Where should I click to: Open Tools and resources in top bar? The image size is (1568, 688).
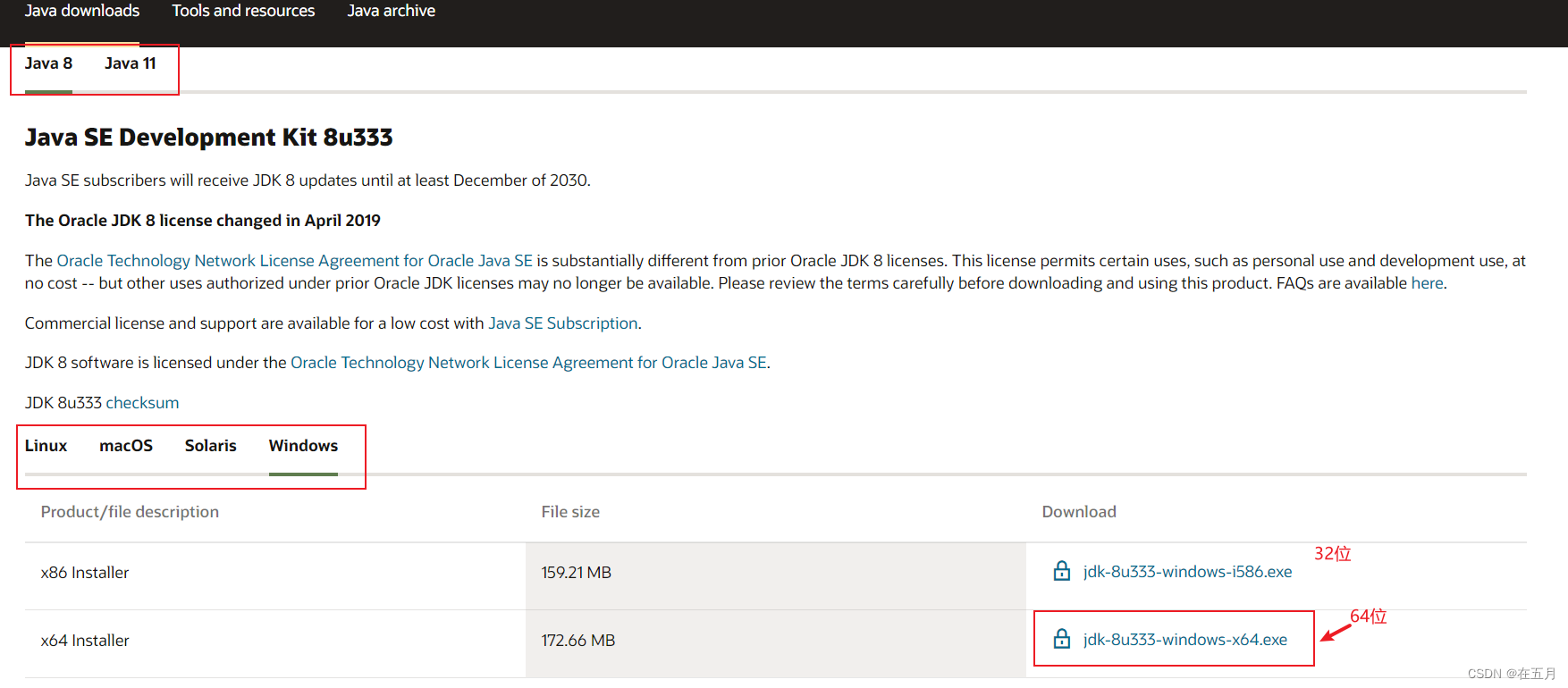[243, 11]
